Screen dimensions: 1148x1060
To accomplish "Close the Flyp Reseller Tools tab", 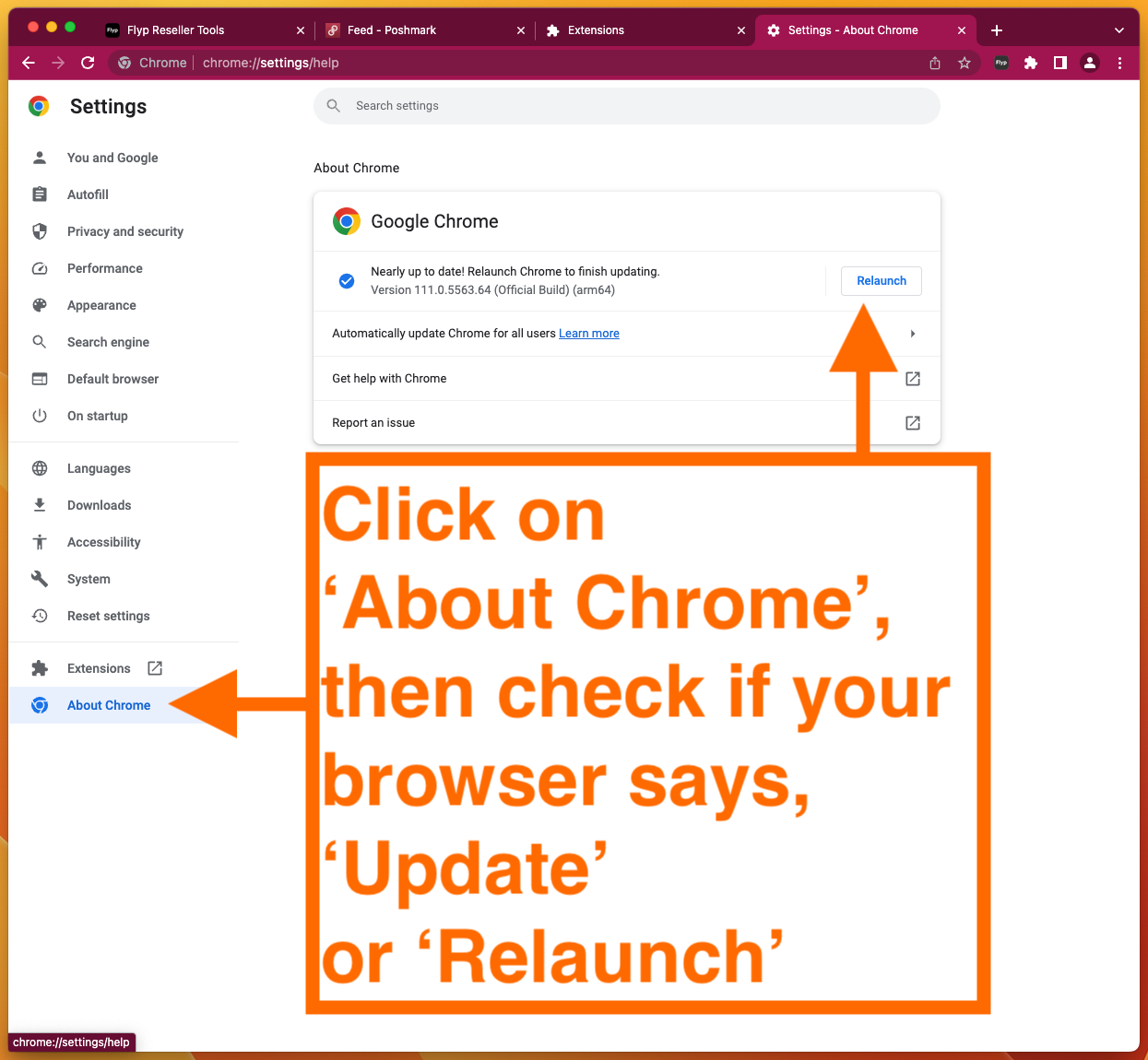I will 301,30.
